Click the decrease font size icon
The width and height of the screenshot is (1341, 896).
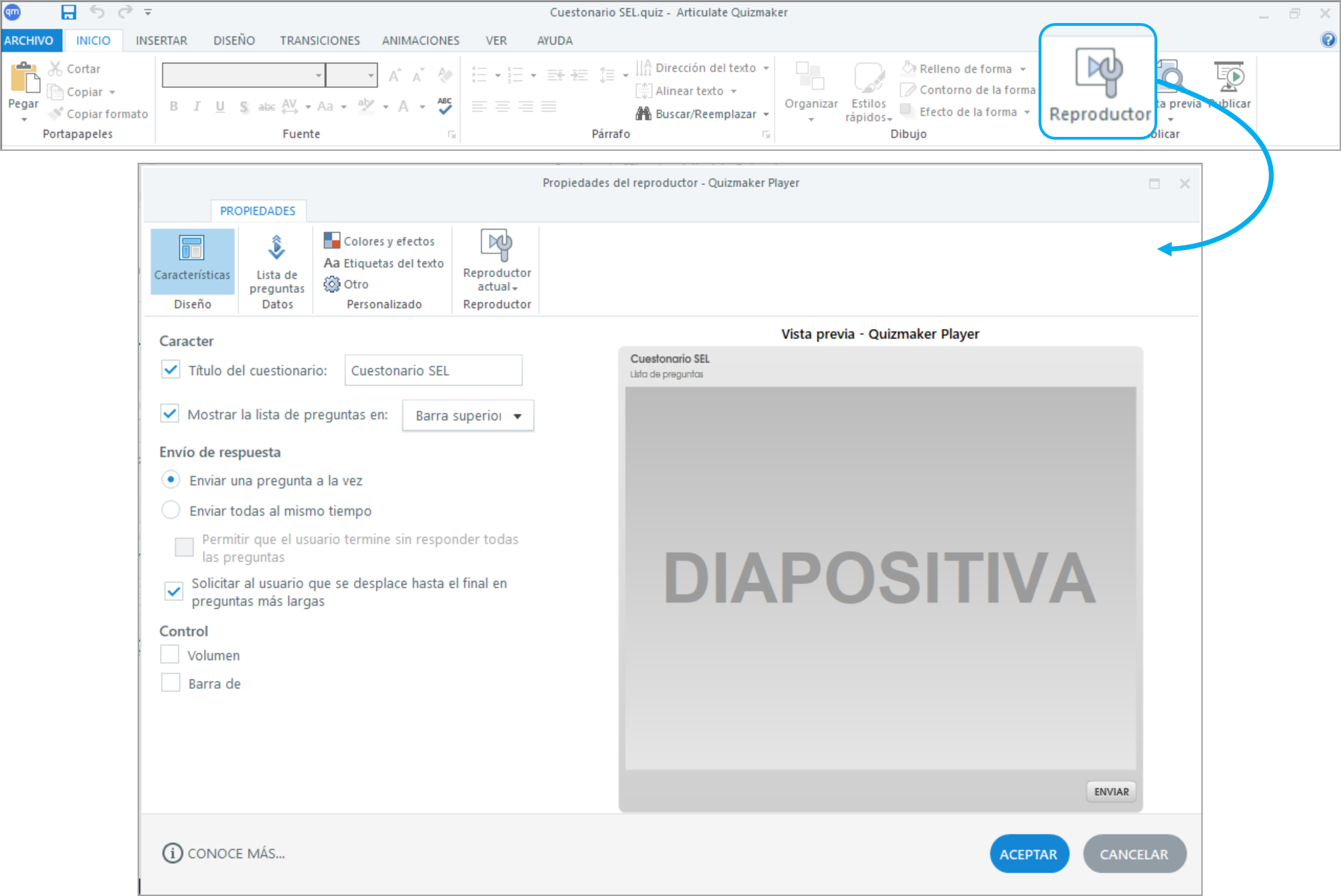click(x=418, y=75)
